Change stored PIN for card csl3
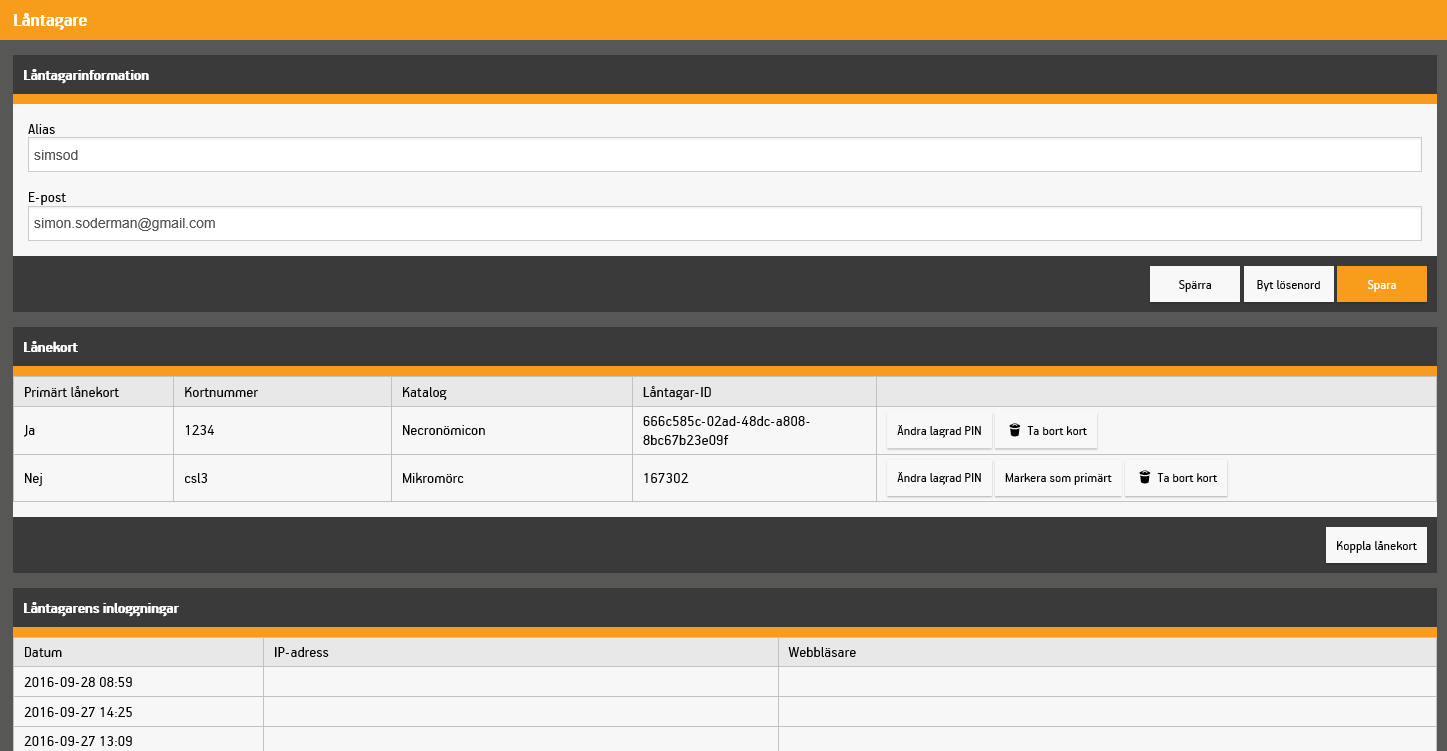Screen dimensions: 1447x751 [x=939, y=478]
